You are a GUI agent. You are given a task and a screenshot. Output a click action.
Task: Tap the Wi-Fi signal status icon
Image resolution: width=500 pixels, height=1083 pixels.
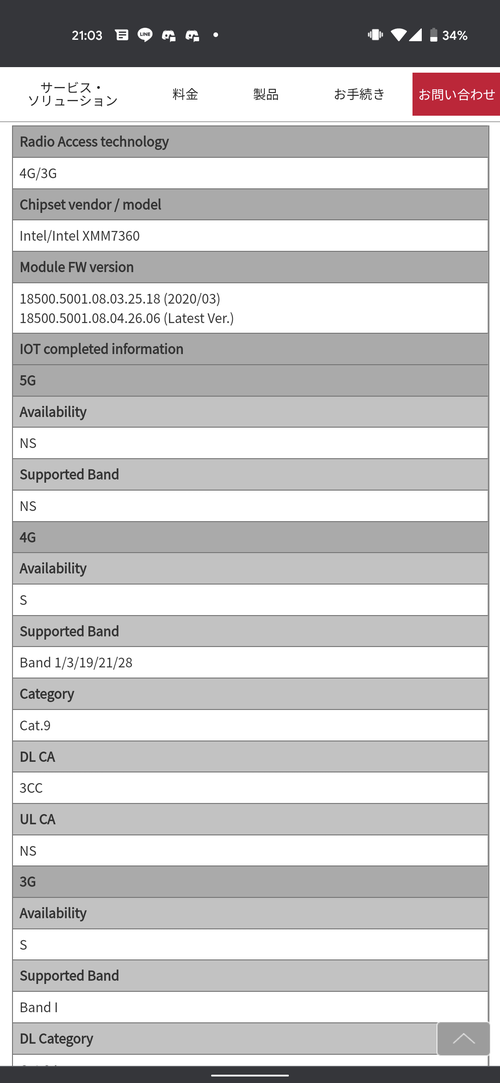click(x=398, y=35)
